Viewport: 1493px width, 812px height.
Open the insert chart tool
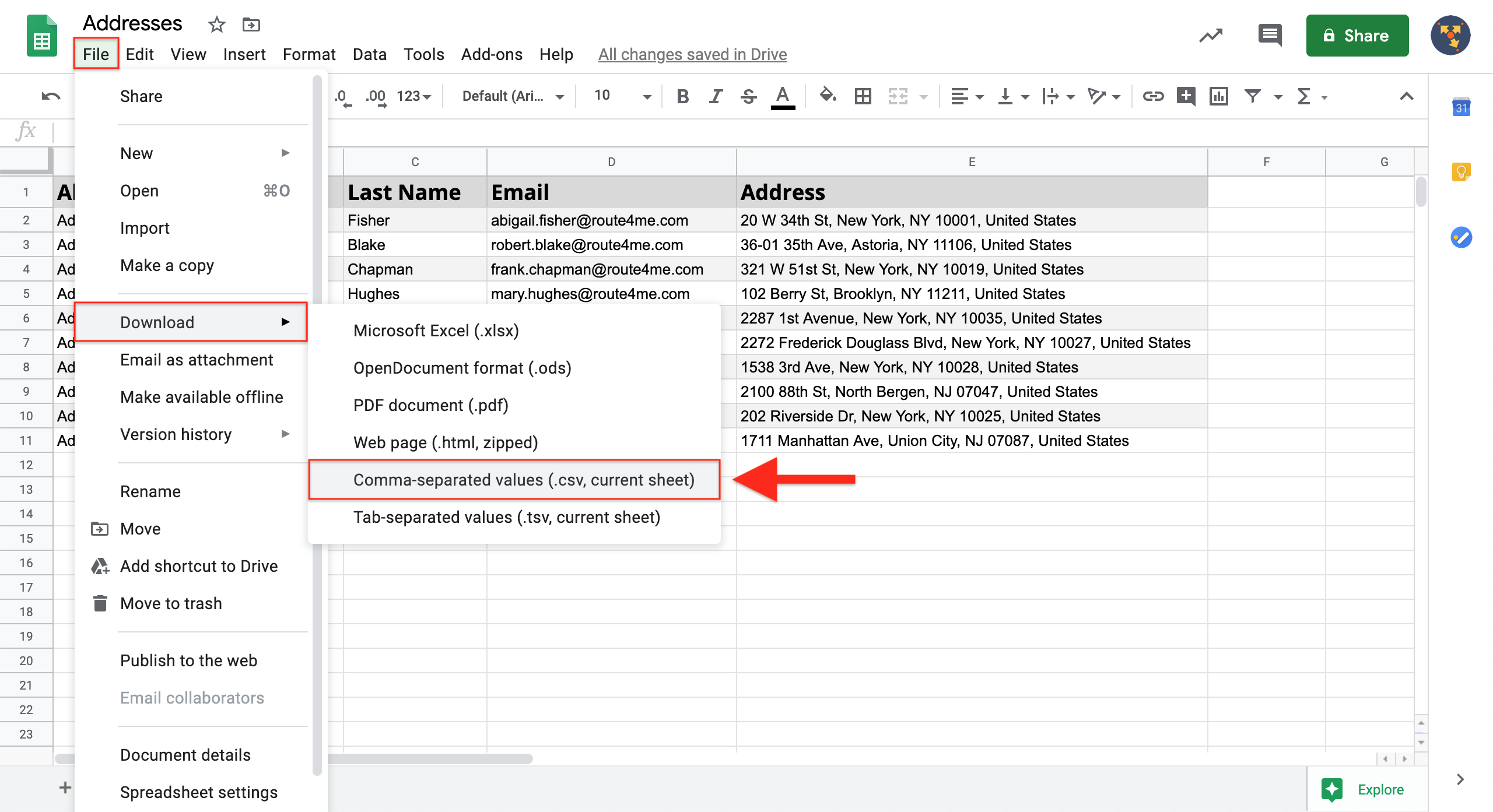(x=1219, y=96)
